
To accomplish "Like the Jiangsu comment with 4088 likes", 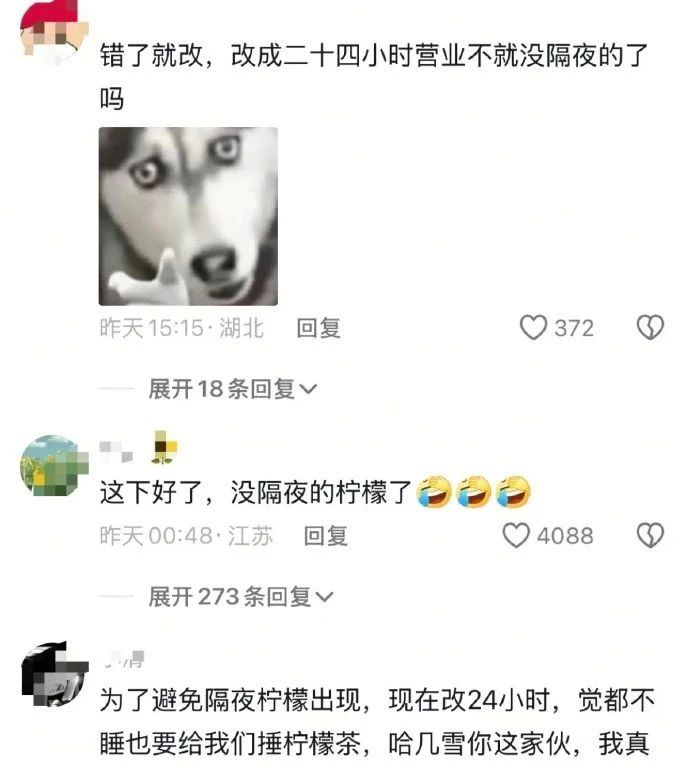I will click(x=516, y=535).
